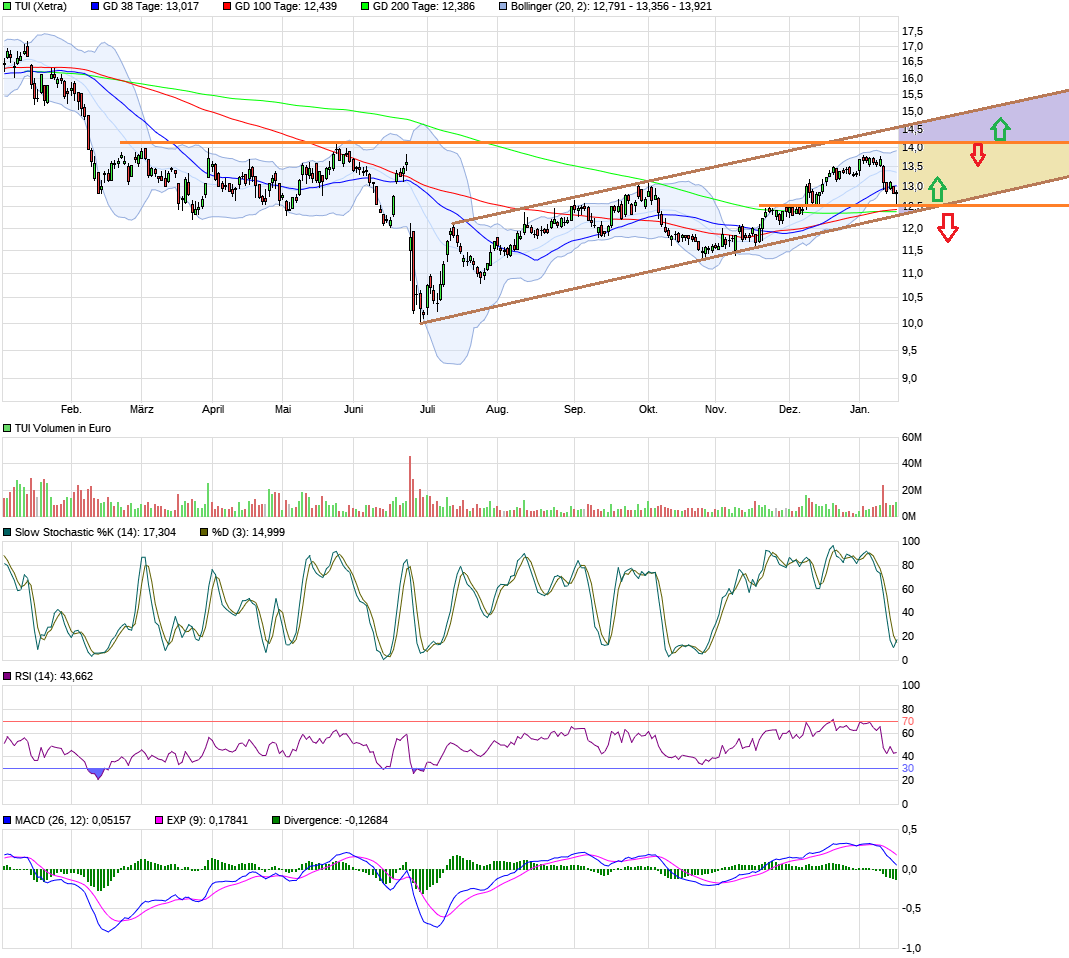The width and height of the screenshot is (1069, 958).
Task: Click the 'Nov.' month label on the axis
Action: pyautogui.click(x=715, y=409)
